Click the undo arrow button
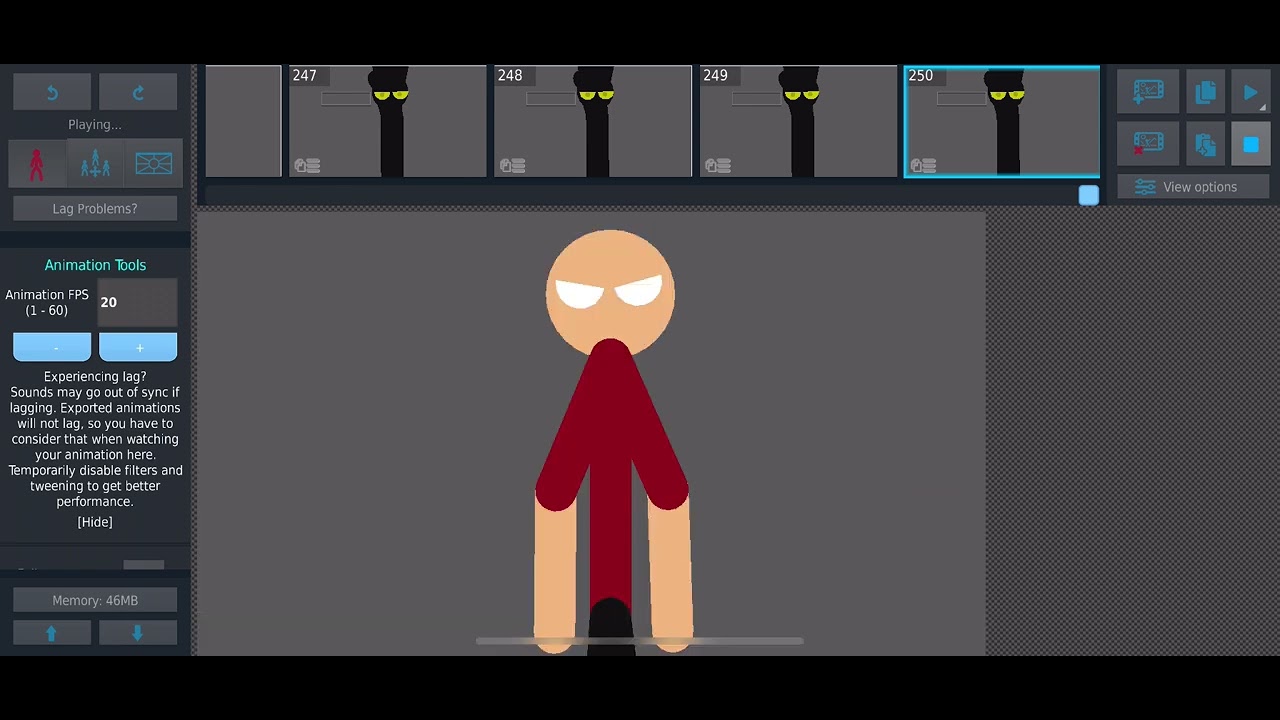Screen dimensions: 1280x720 tap(52, 92)
